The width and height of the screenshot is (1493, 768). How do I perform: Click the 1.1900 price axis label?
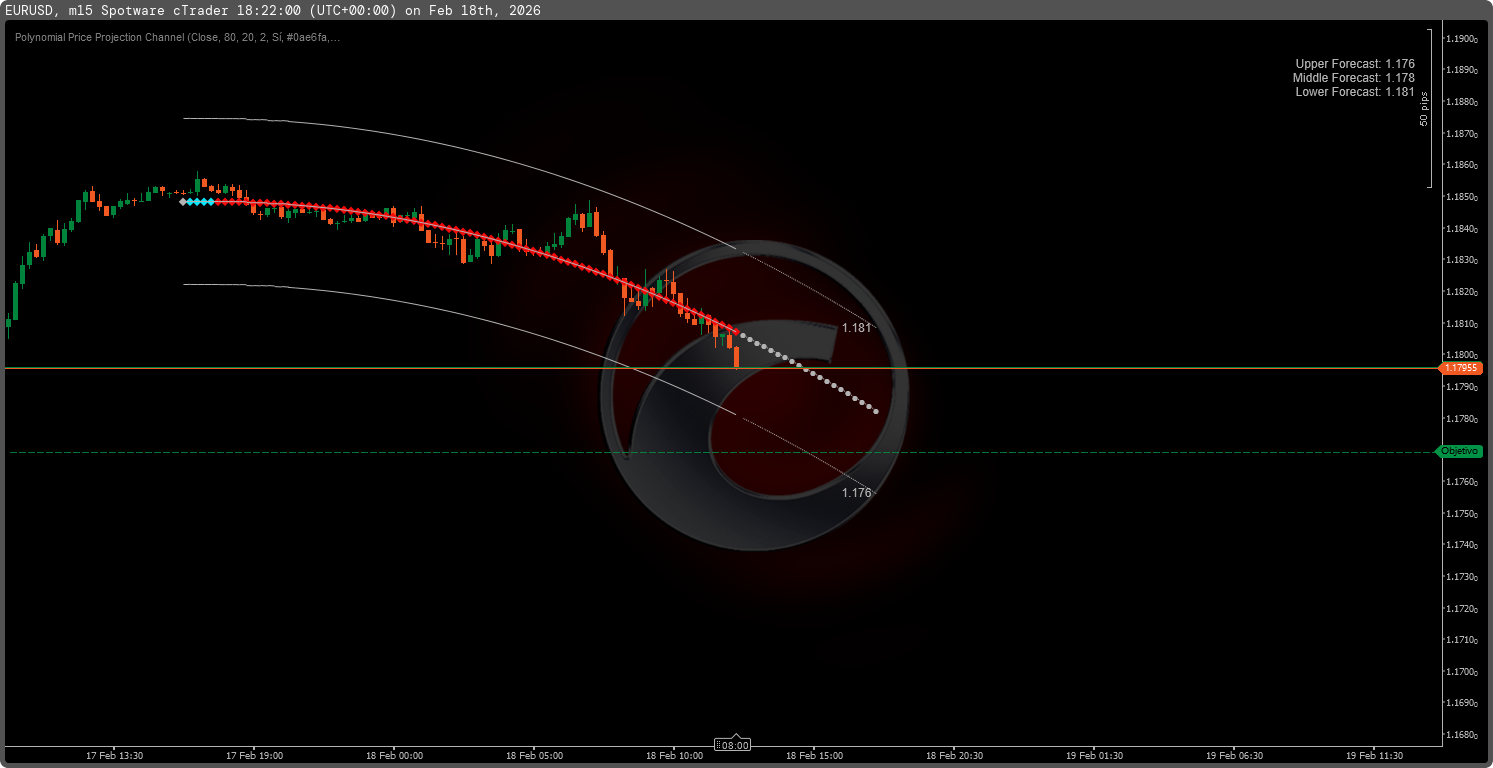(1462, 39)
